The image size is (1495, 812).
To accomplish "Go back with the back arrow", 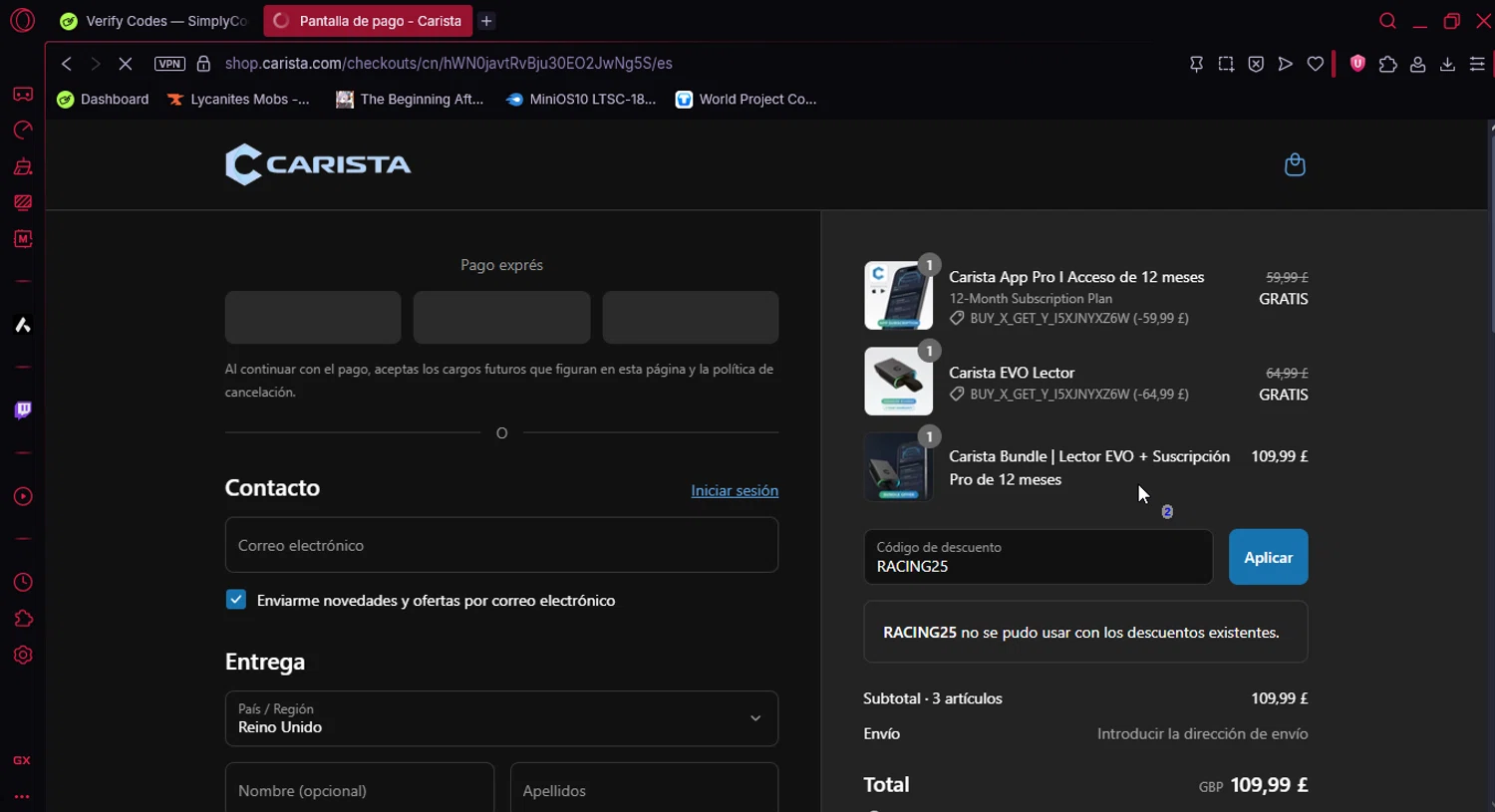I will pyautogui.click(x=67, y=64).
